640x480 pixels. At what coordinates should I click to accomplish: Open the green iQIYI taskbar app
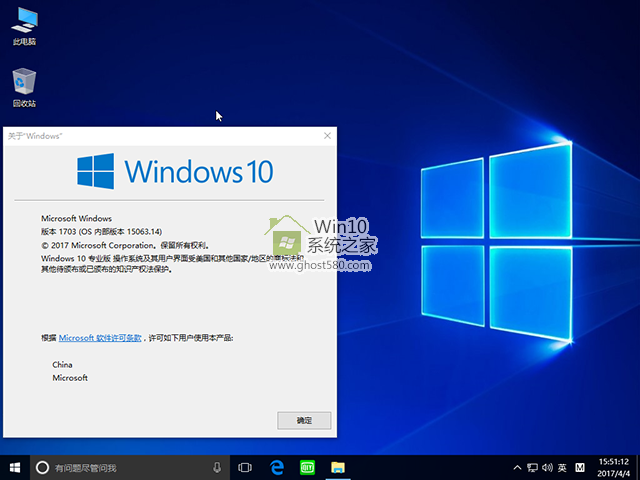(x=308, y=467)
